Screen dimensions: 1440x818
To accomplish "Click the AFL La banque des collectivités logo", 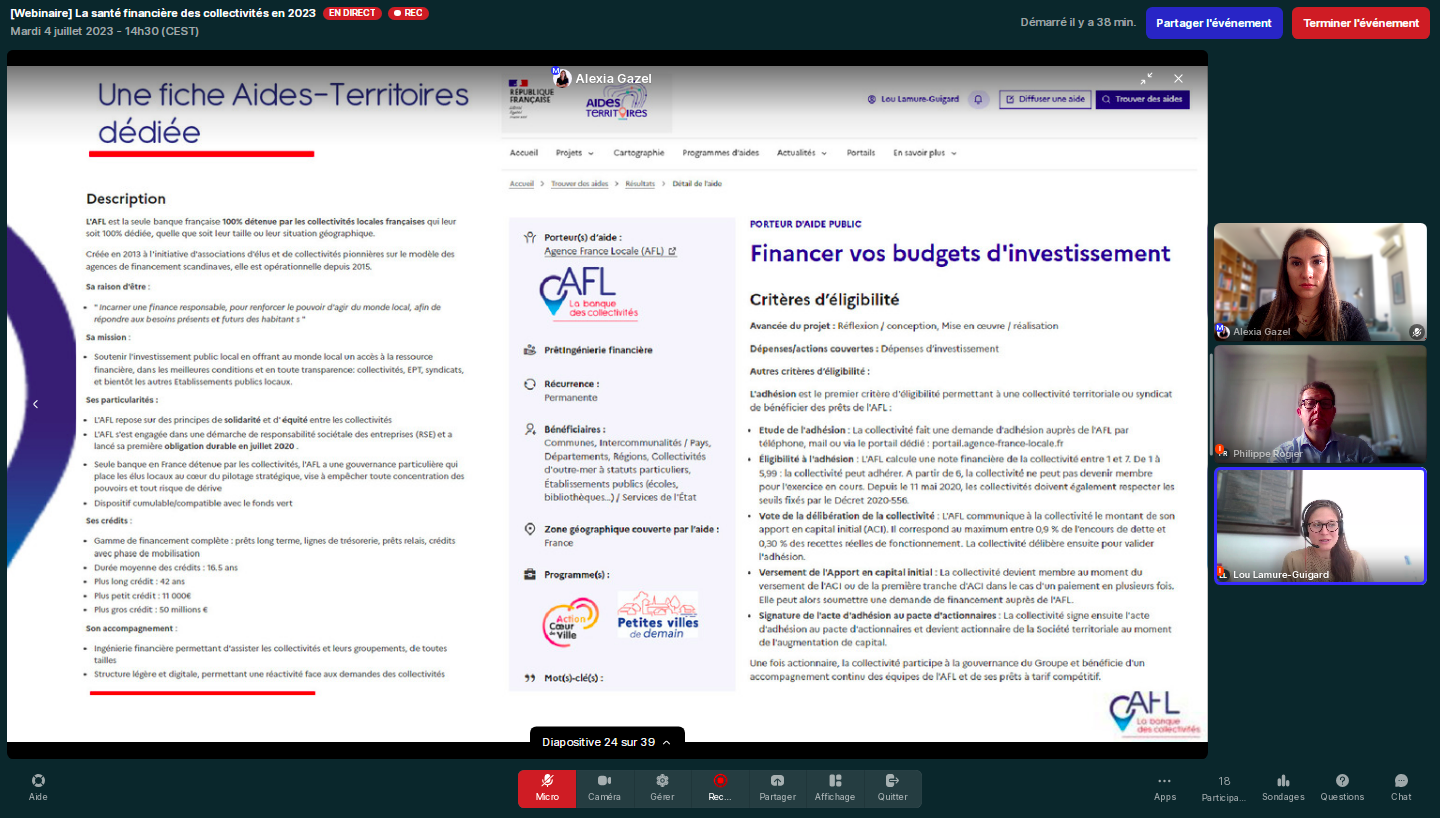I will (589, 293).
